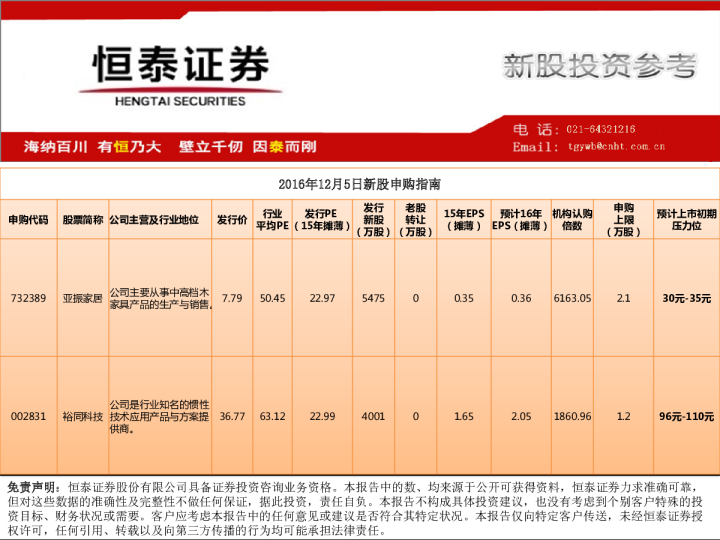Click the title 2016年12月5日新股申购指南
The width and height of the screenshot is (720, 540).
pyautogui.click(x=360, y=184)
